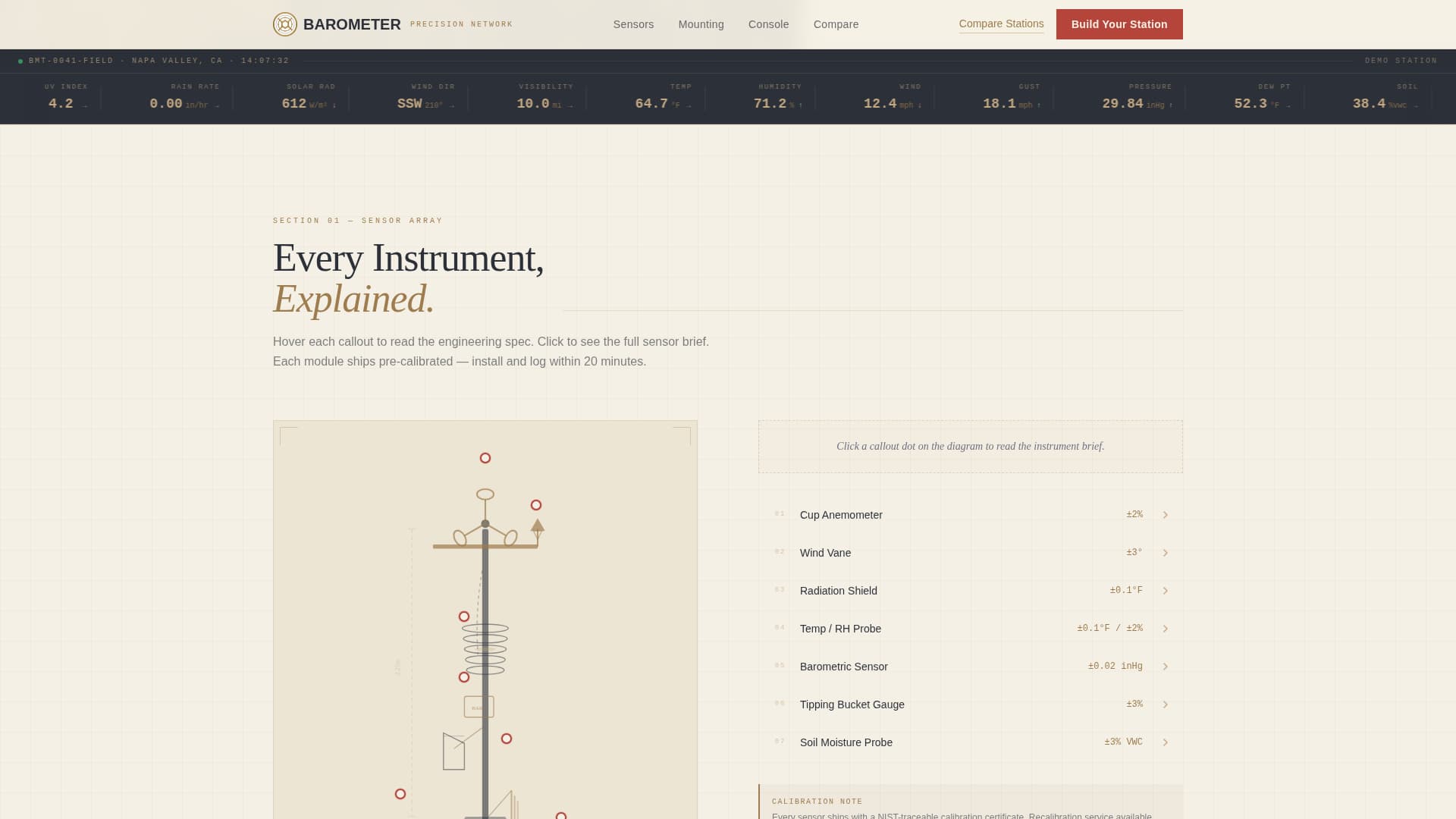The height and width of the screenshot is (819, 1456).
Task: Open the Barometric Sensor detail chevron
Action: (x=1166, y=666)
